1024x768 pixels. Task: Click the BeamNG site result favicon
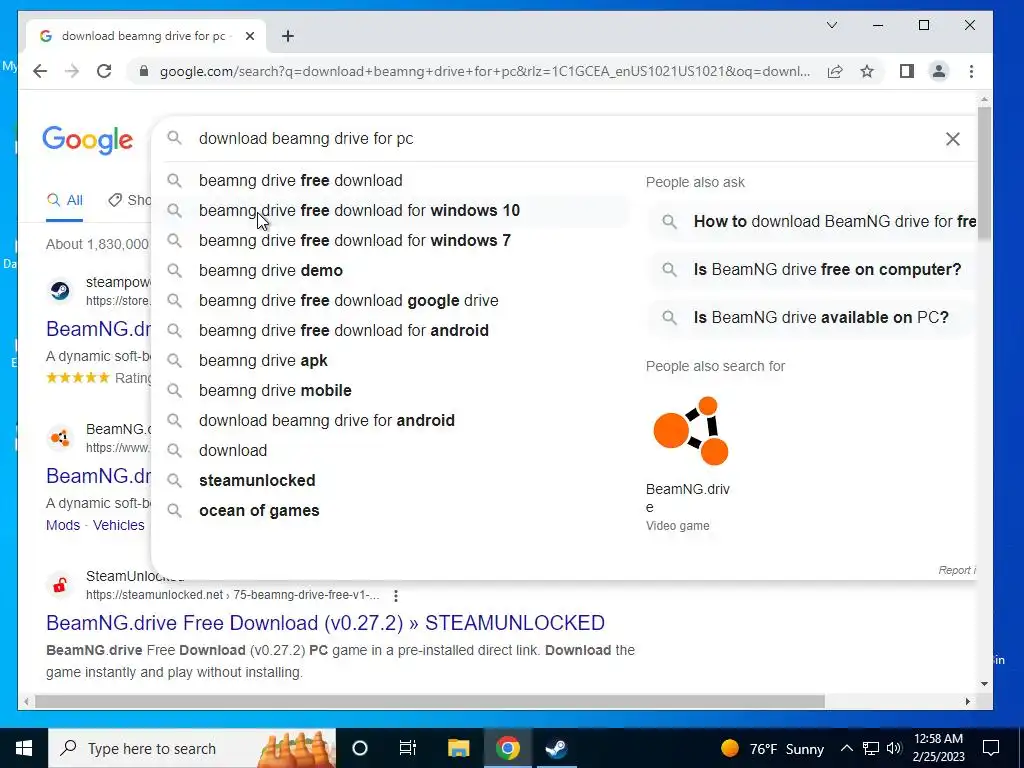tap(60, 438)
